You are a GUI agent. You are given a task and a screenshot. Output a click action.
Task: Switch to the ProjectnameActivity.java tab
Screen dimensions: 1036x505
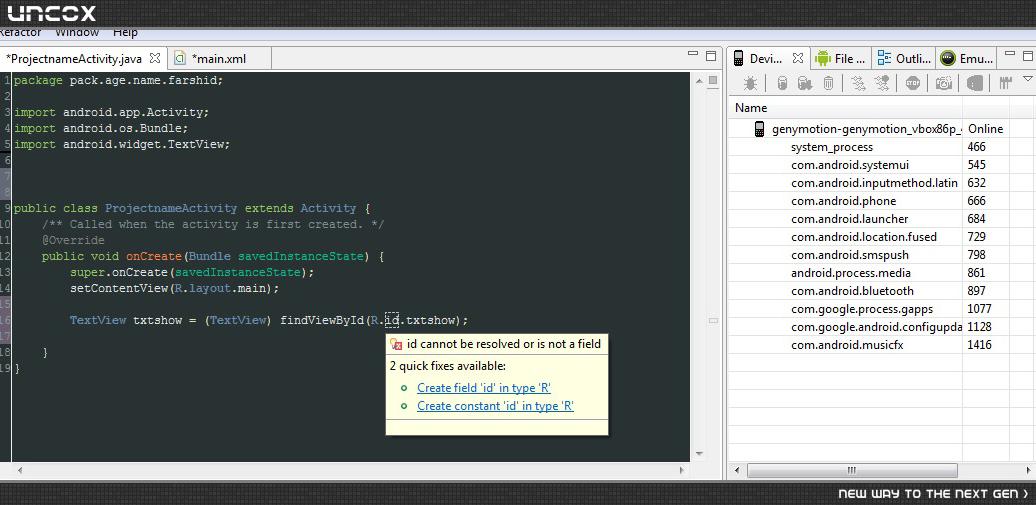coord(74,59)
